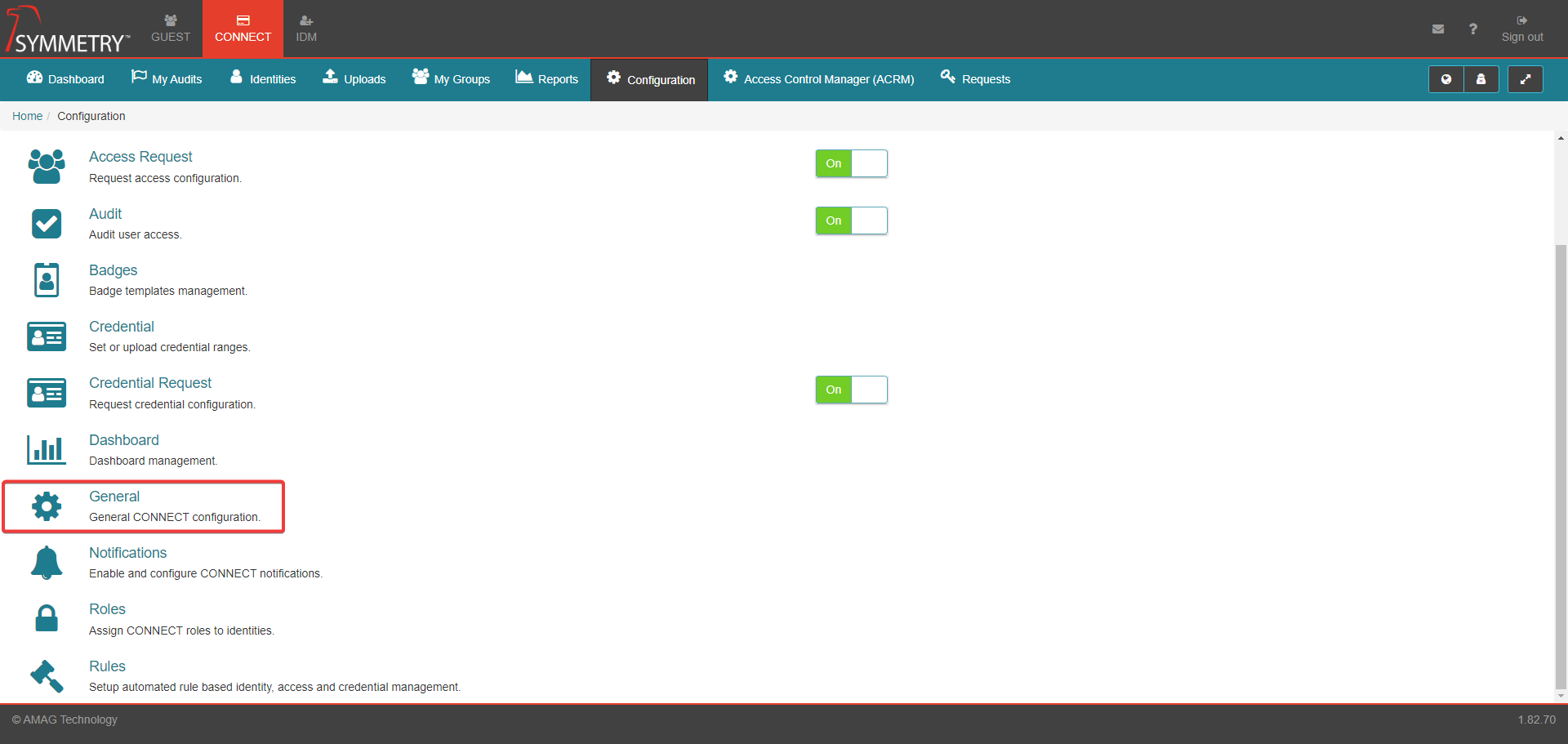This screenshot has width=1568, height=744.
Task: Click 'Badge templates management.' description
Action: coord(168,291)
